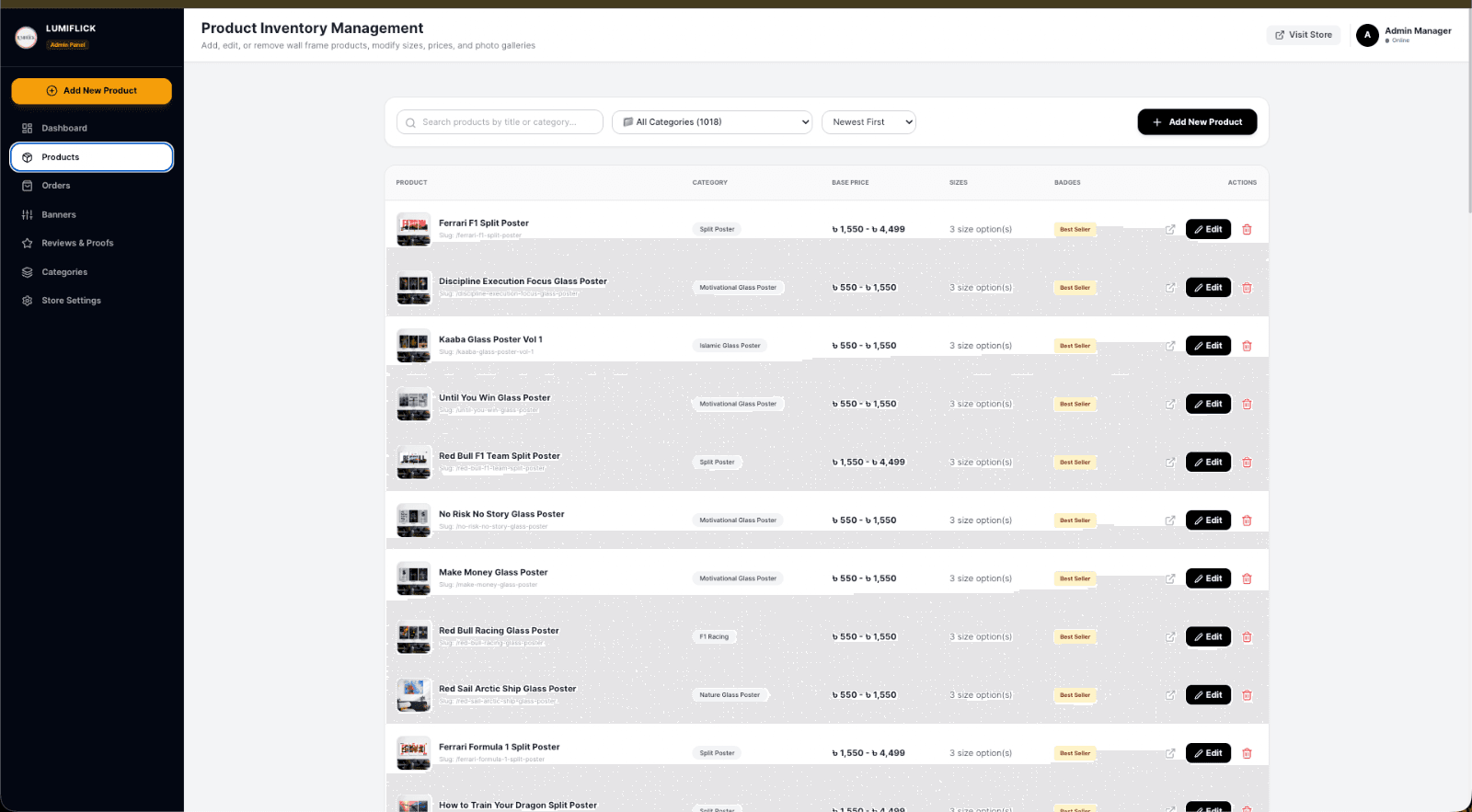Click the Nature Glass Poster category tag

click(730, 695)
